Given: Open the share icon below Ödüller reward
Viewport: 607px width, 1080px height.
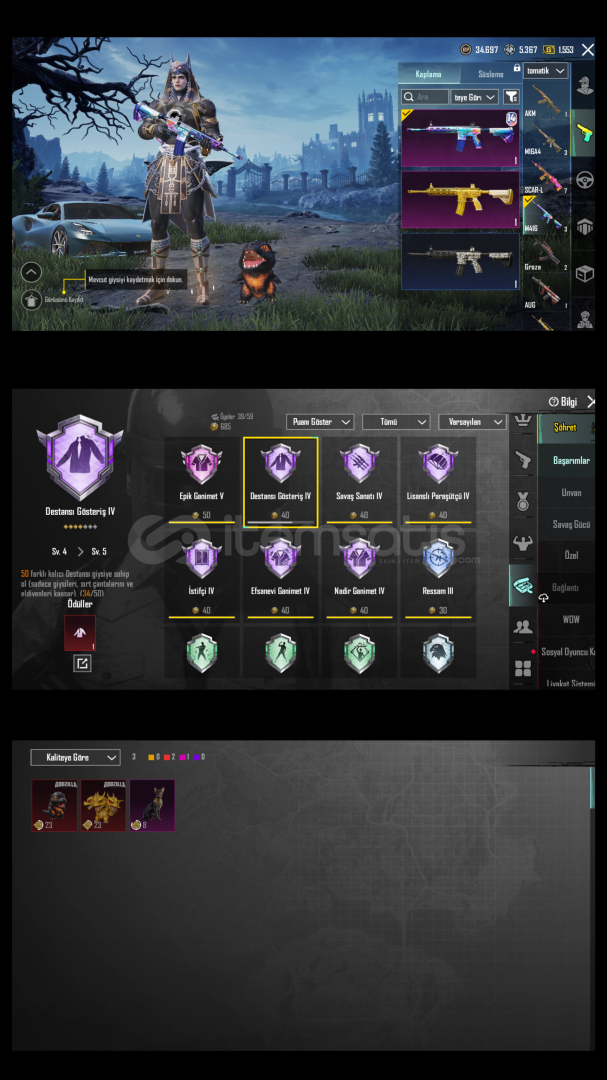Looking at the screenshot, I should click(82, 663).
